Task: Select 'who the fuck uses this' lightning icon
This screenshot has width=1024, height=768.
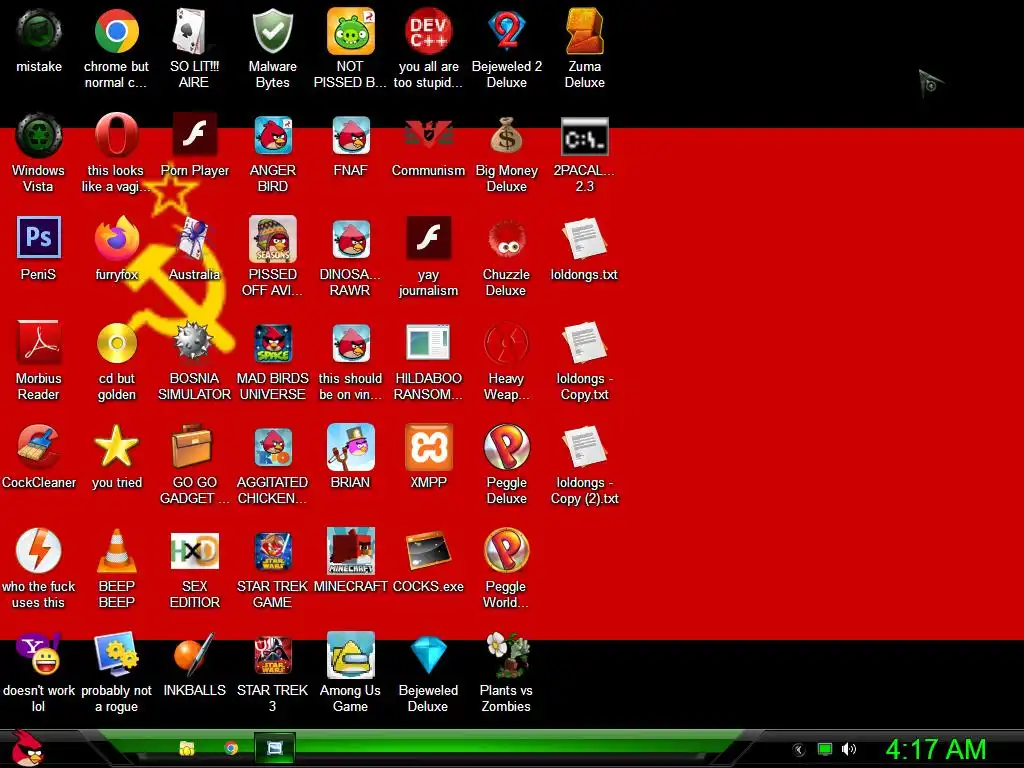Action: 39,551
